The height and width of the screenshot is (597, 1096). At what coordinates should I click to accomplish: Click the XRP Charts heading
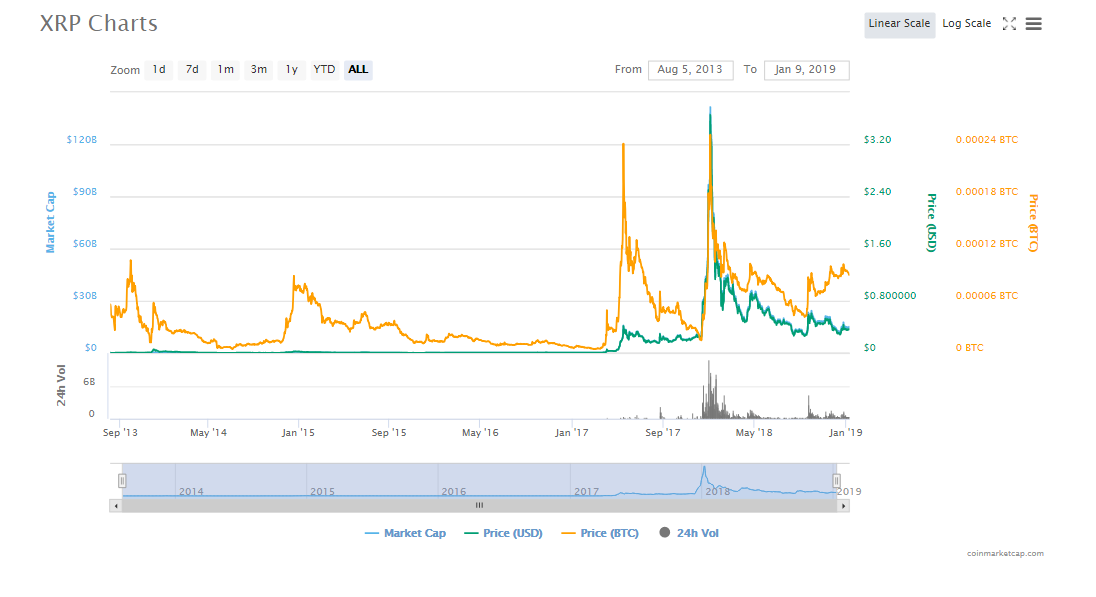99,24
